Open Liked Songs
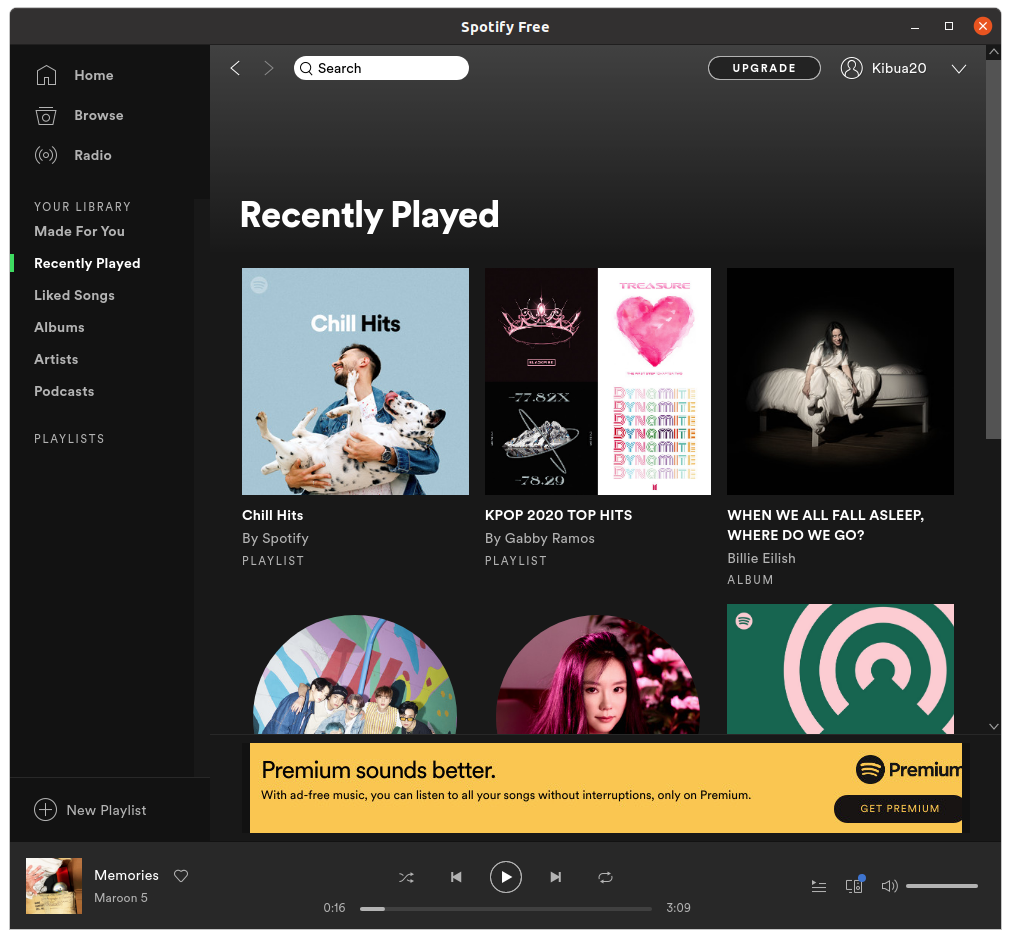Image resolution: width=1011 pixels, height=939 pixels. 74,295
